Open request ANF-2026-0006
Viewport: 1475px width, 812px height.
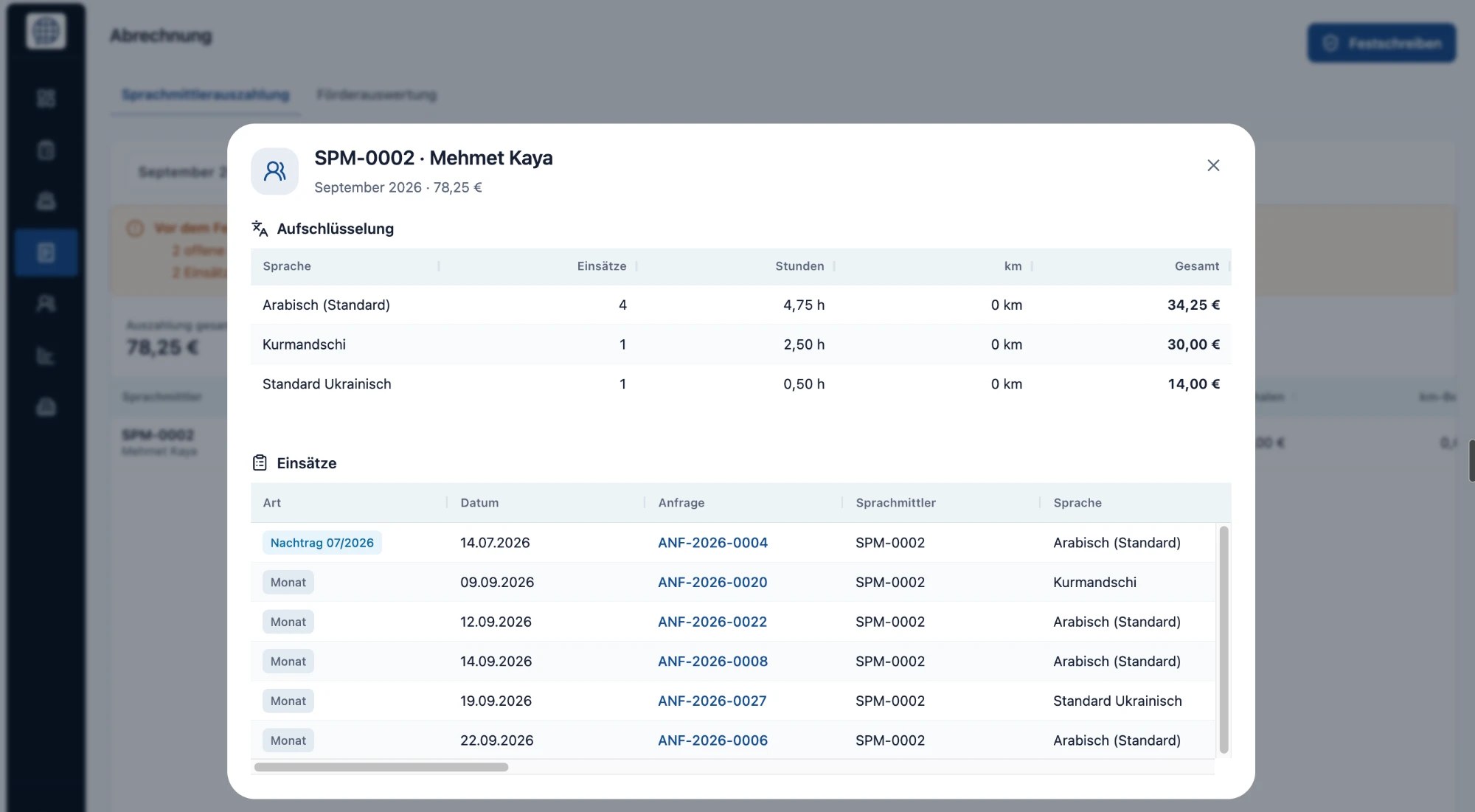pos(712,740)
